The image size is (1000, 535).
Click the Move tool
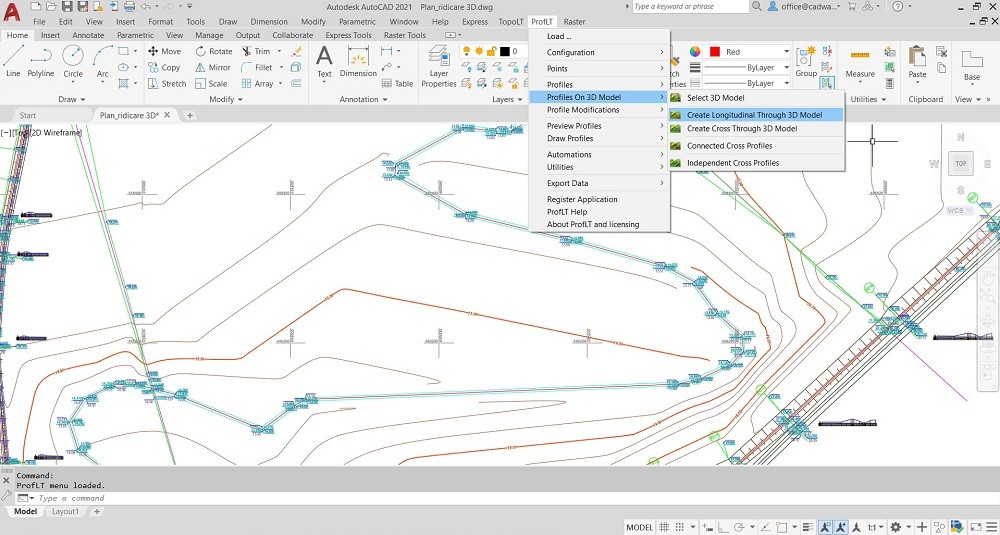click(165, 51)
